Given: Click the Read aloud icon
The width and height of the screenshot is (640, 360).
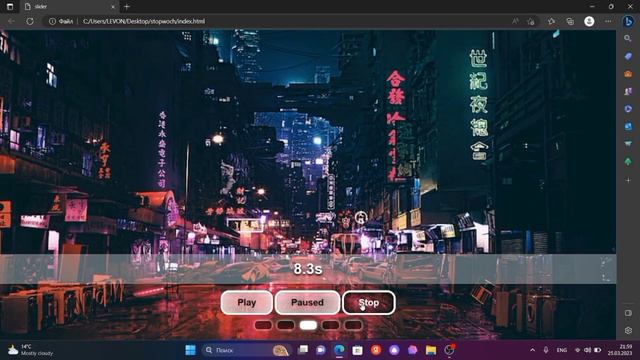Looking at the screenshot, I should pyautogui.click(x=515, y=21).
